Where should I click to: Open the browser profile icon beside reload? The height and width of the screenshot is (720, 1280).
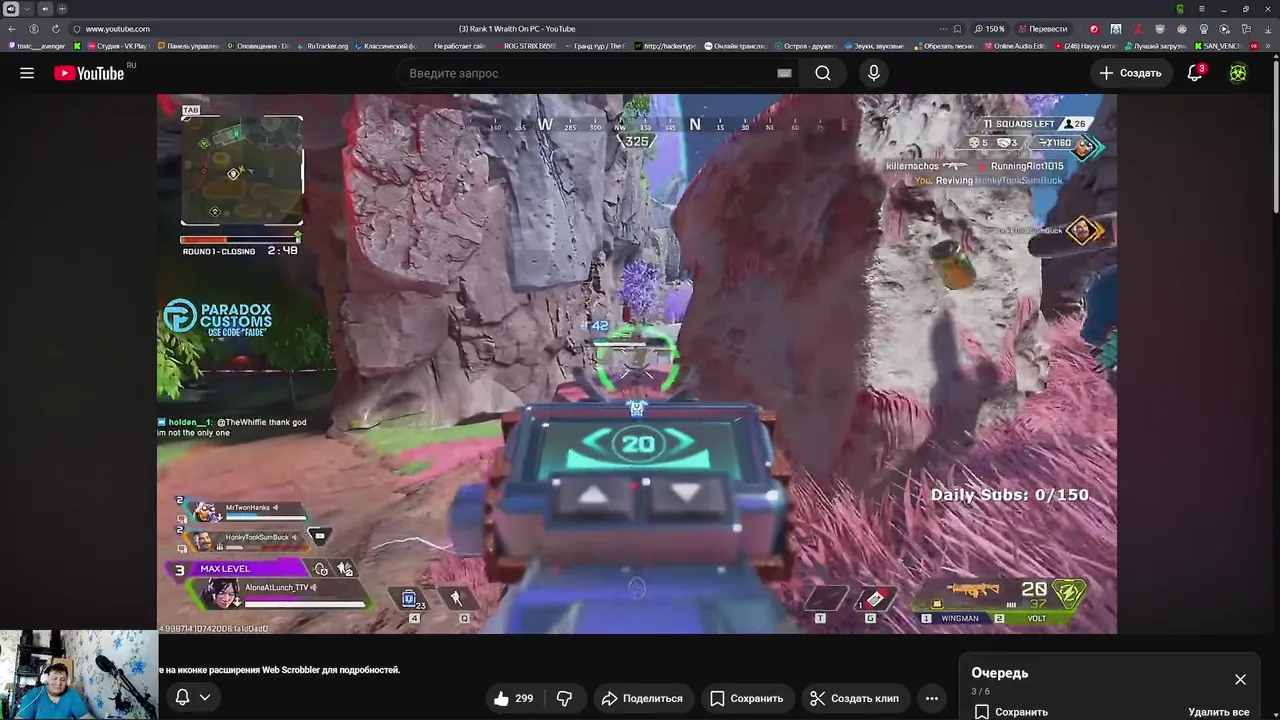(x=34, y=29)
